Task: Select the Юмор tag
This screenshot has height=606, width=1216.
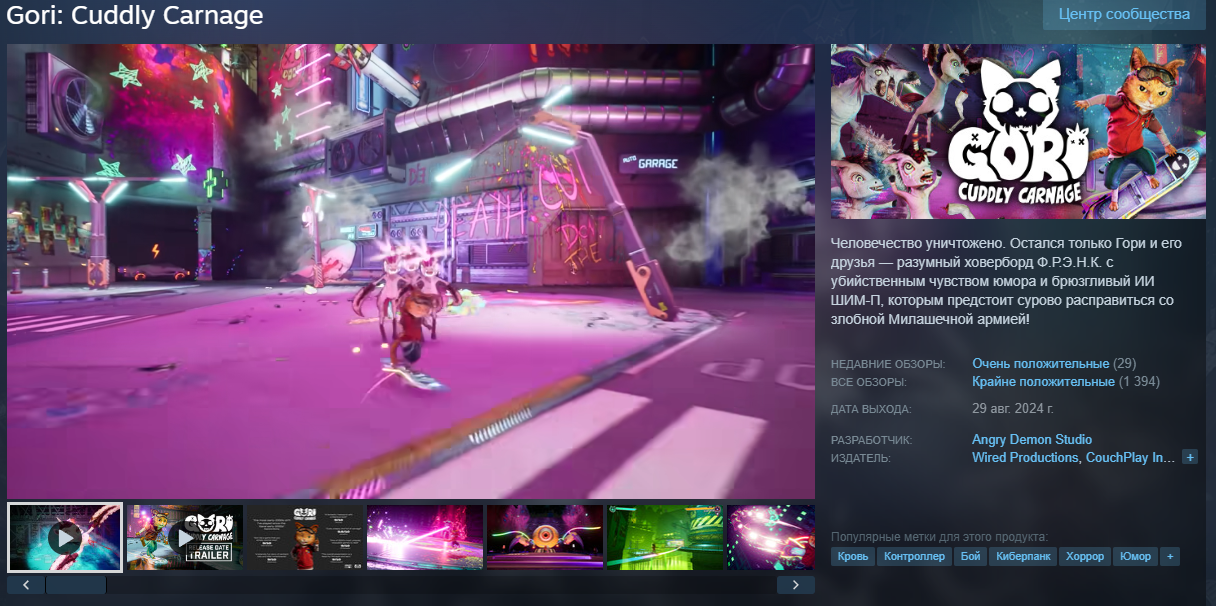Action: (1136, 556)
